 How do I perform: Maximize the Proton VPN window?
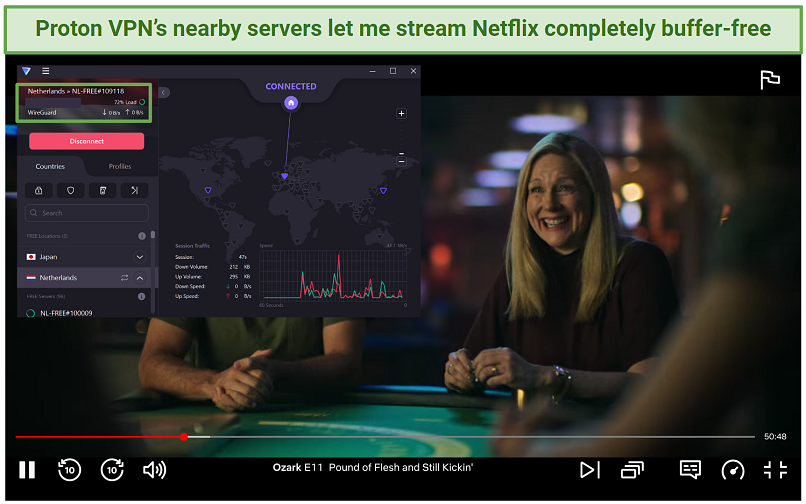(393, 71)
